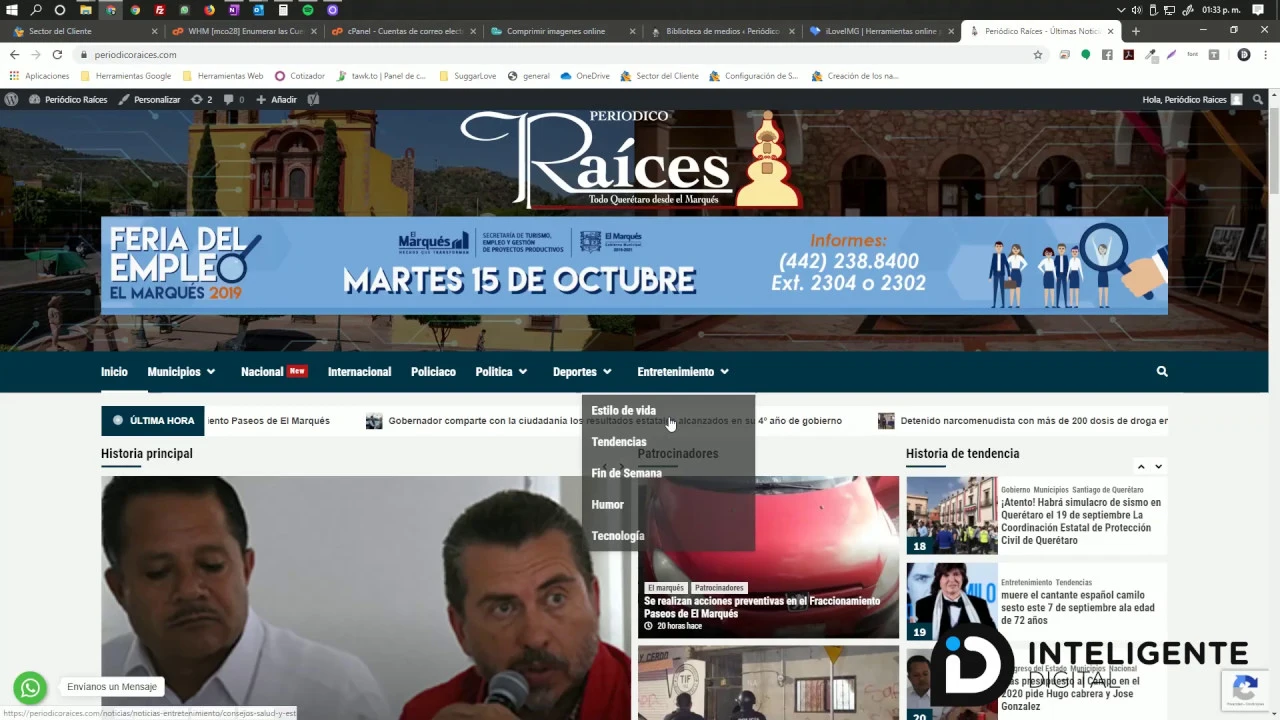Expand the Deportes dropdown menu
Viewport: 1280px width, 720px height.
point(582,372)
